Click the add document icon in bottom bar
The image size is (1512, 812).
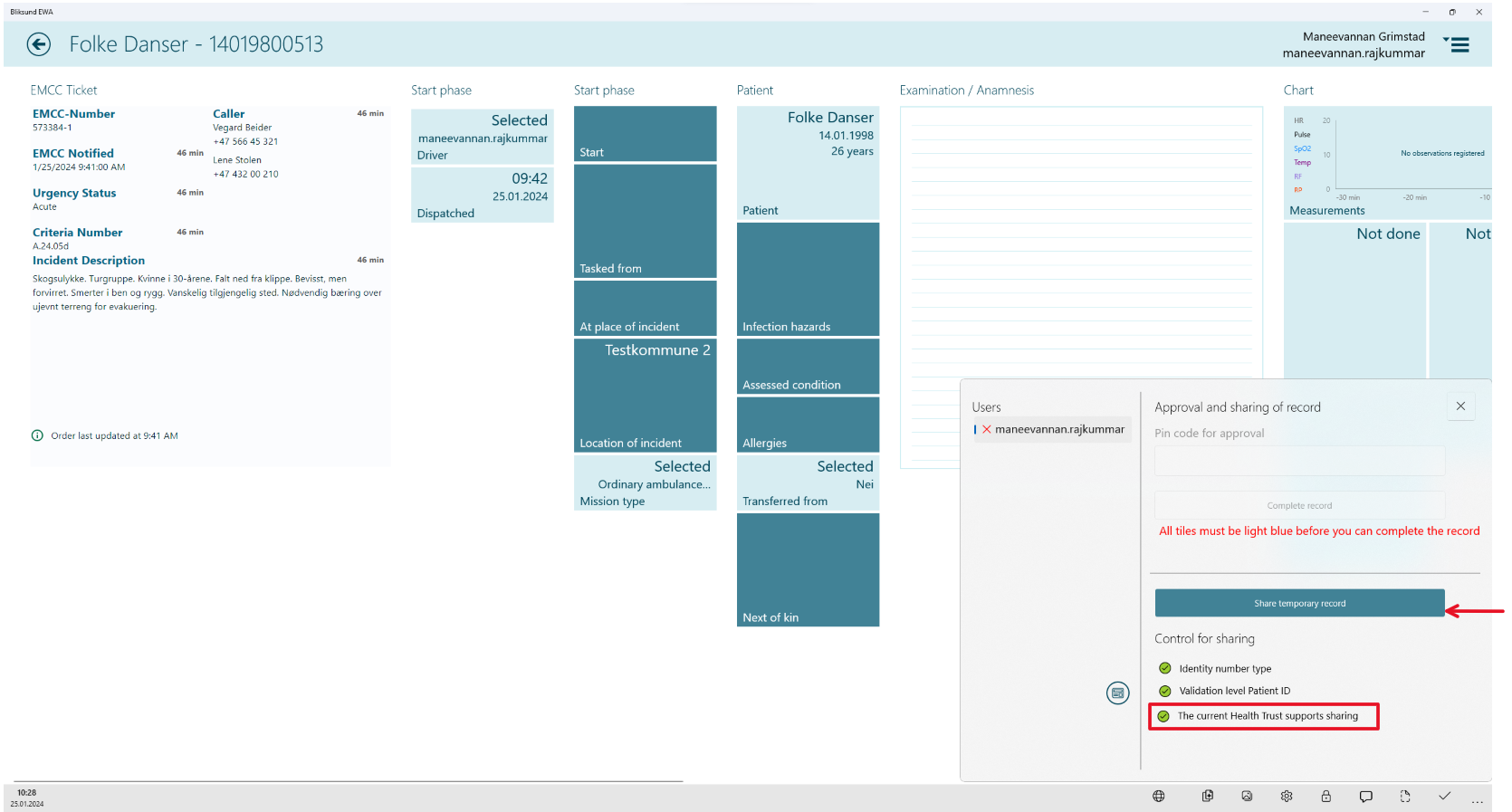tap(1208, 797)
